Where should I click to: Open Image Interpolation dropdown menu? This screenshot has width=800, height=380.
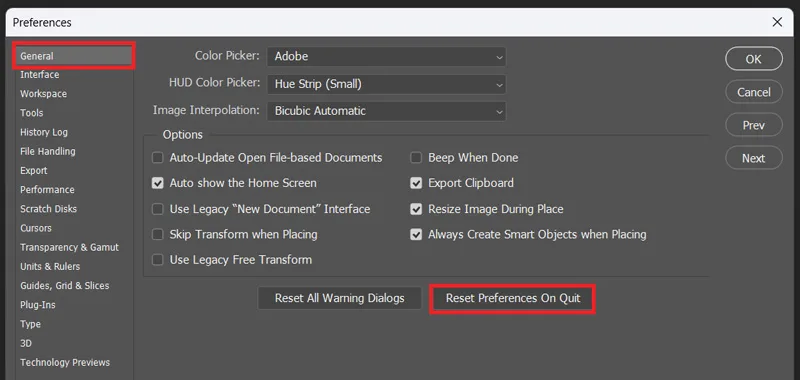[x=386, y=111]
